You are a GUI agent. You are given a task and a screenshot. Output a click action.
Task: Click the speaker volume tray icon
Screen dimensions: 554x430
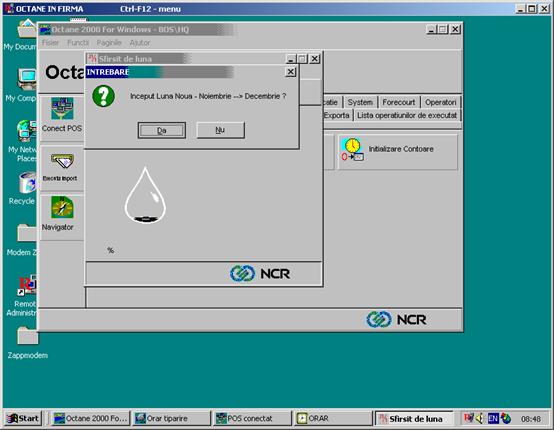point(480,419)
